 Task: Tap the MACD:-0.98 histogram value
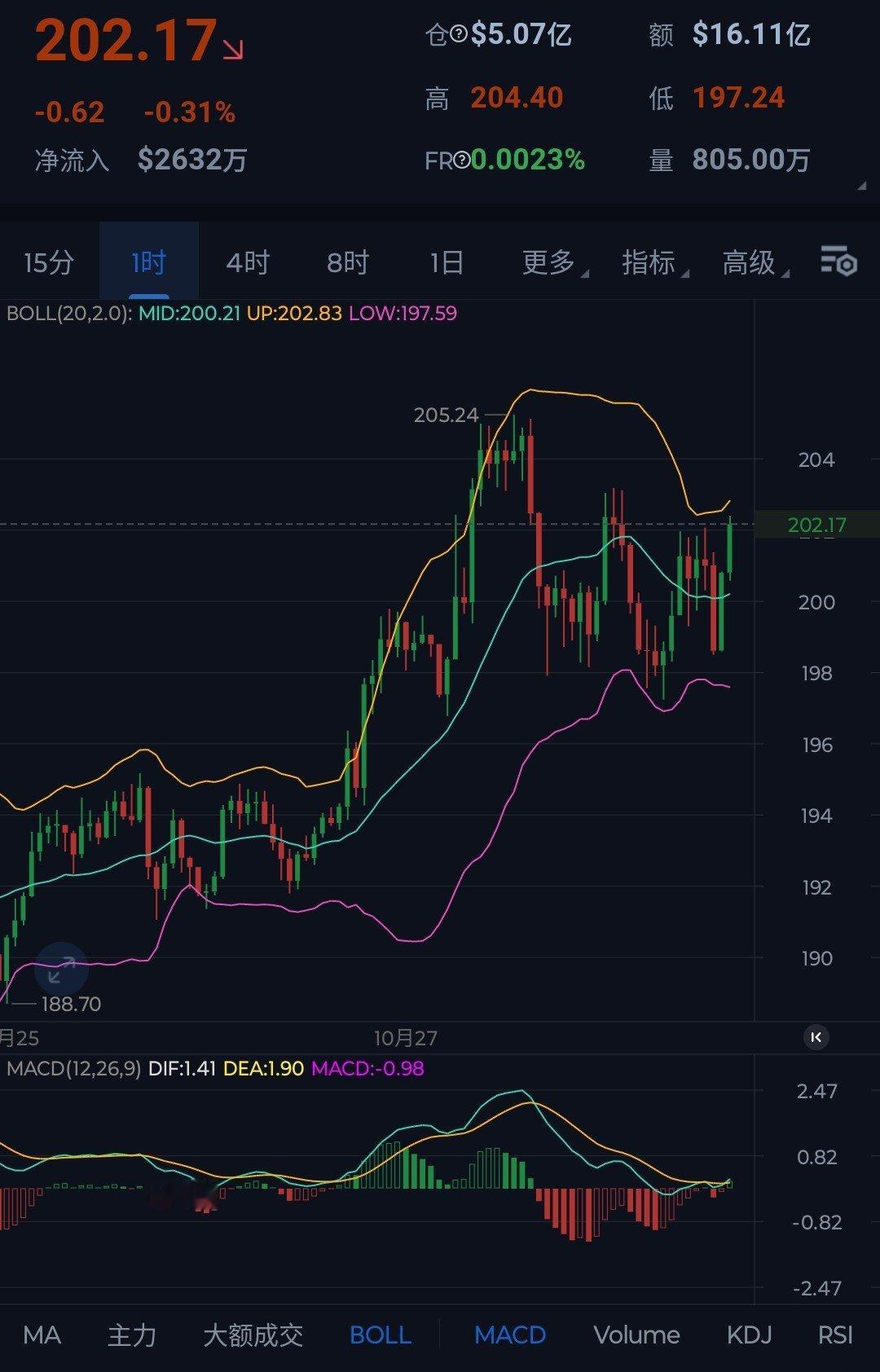[x=367, y=1068]
